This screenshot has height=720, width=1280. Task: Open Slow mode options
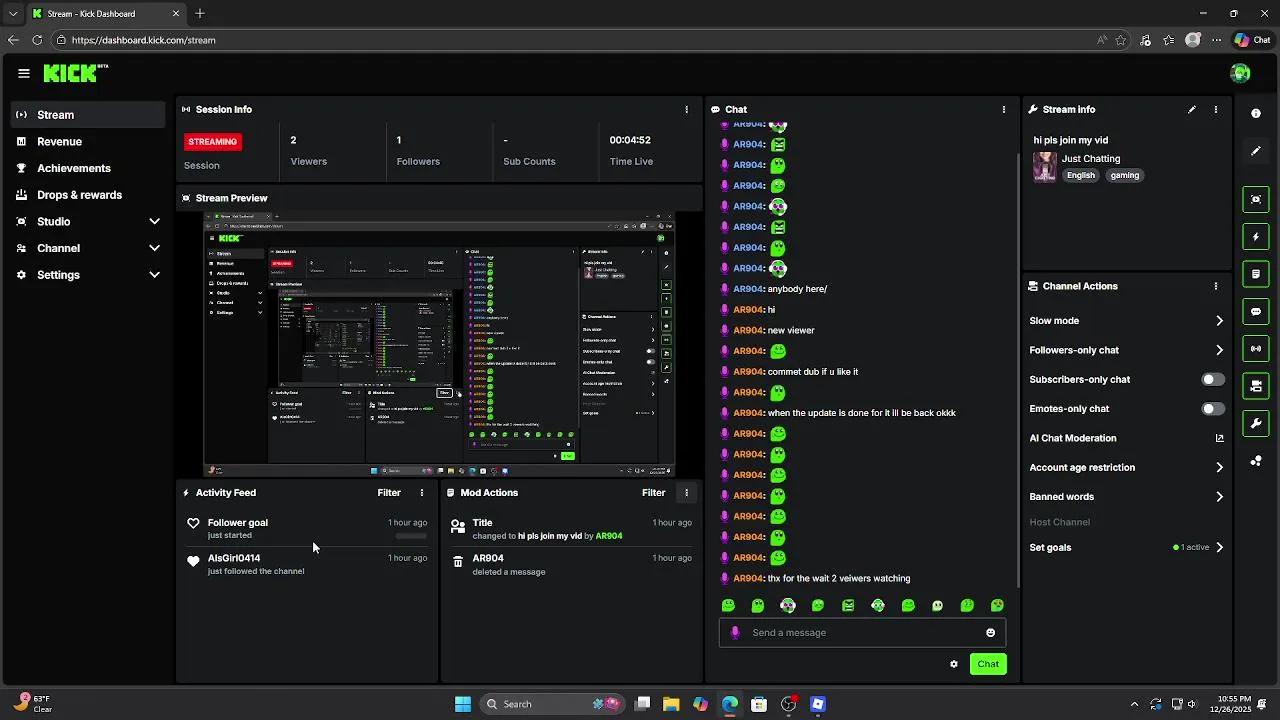1126,321
